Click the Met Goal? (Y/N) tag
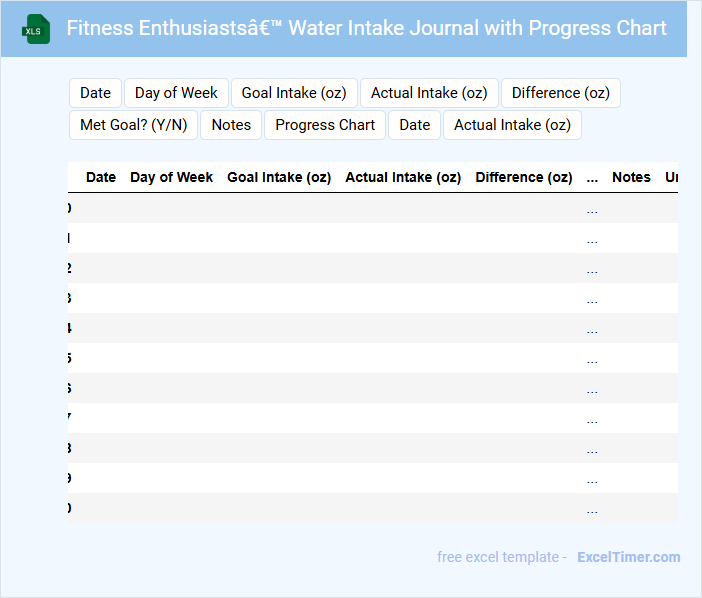Viewport: 702px width, 598px height. click(133, 125)
